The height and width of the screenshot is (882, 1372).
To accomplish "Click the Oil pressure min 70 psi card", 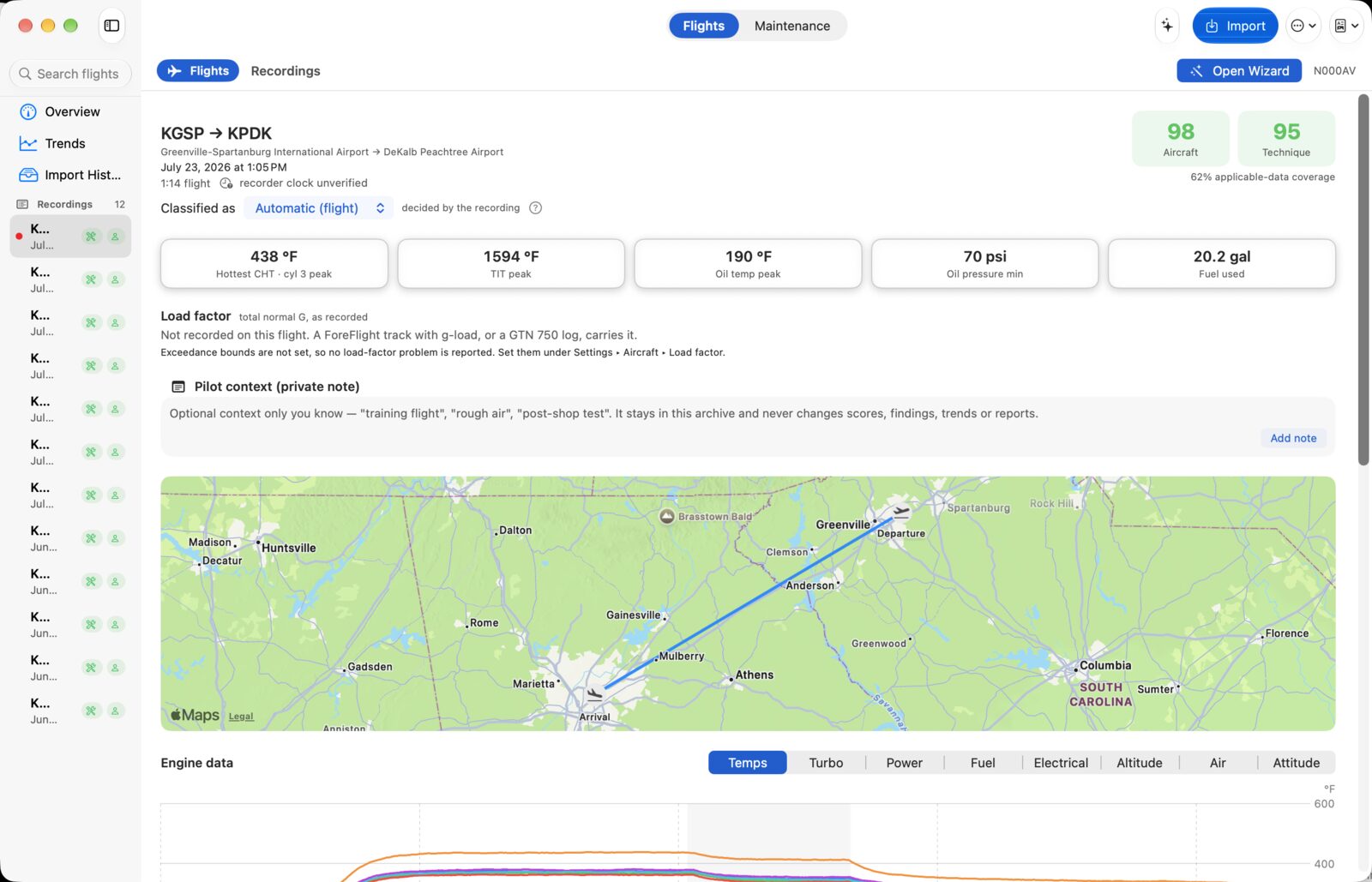I will point(984,263).
